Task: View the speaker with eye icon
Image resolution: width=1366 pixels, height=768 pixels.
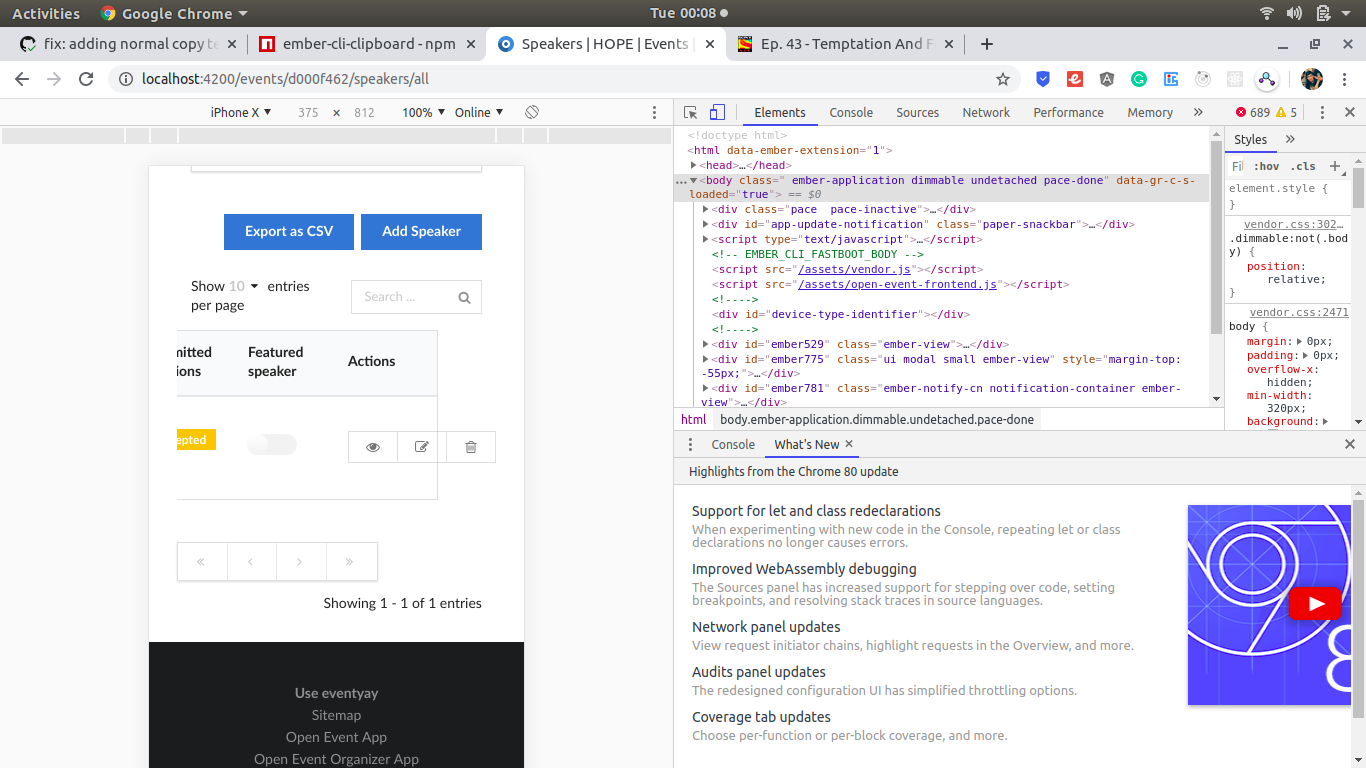Action: click(x=373, y=447)
